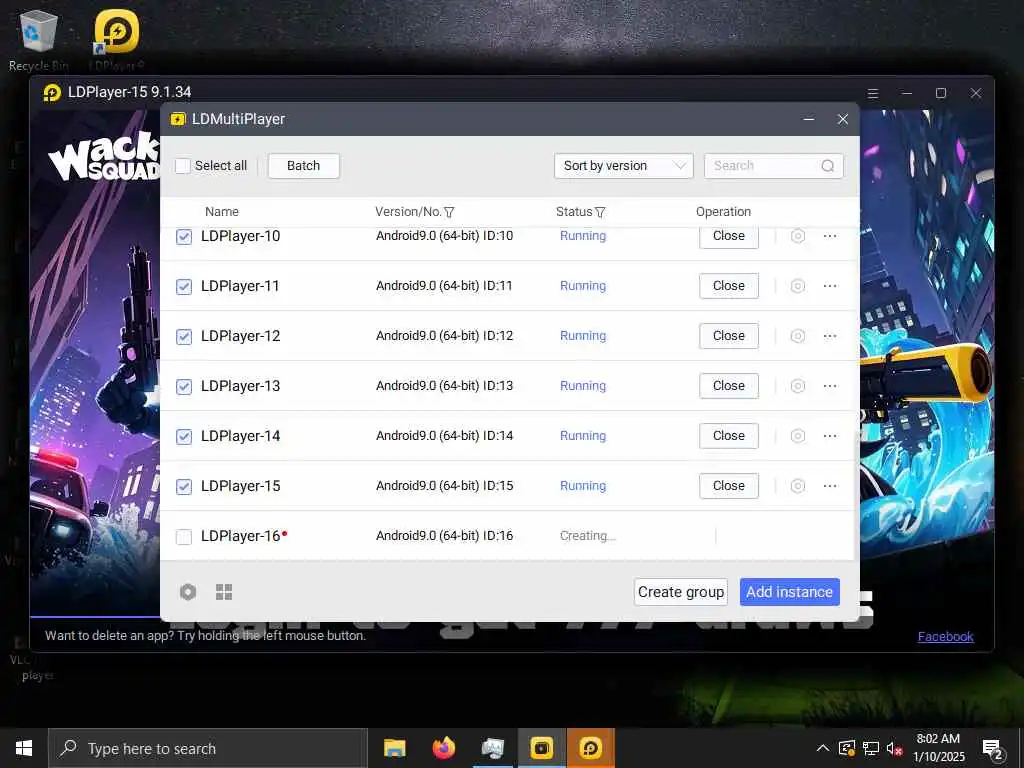Close the LDPlayer-11 instance
This screenshot has height=768, width=1024.
coord(729,286)
